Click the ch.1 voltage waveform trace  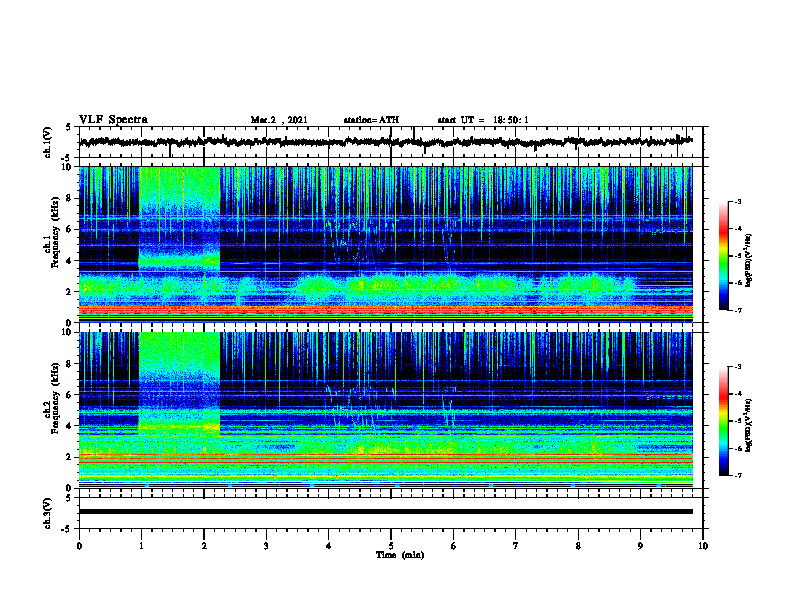(386, 142)
